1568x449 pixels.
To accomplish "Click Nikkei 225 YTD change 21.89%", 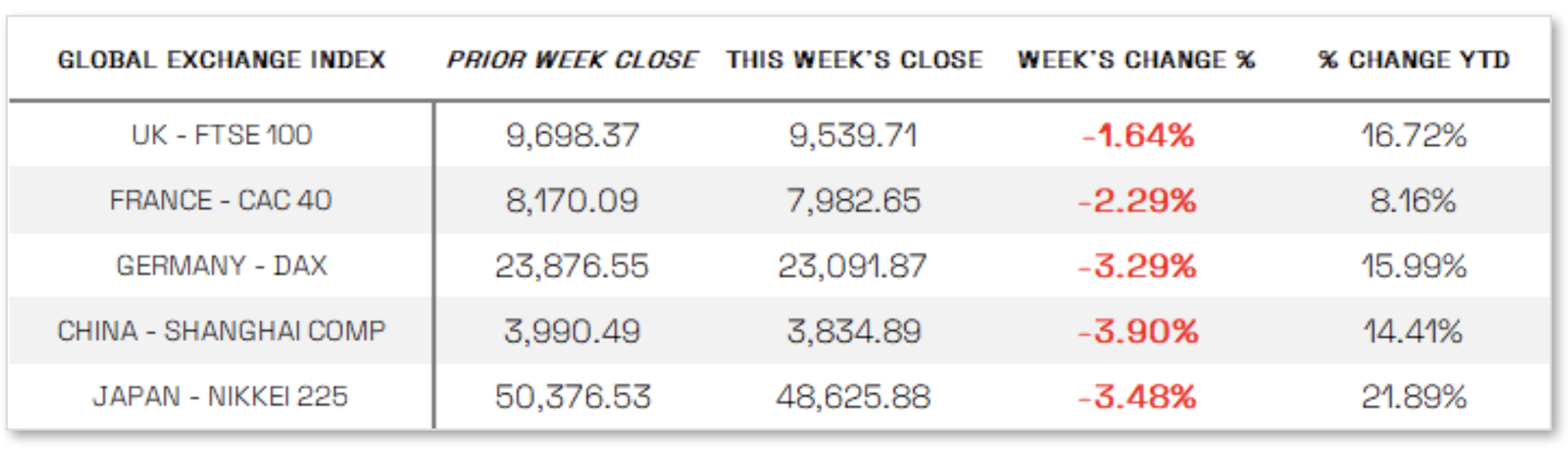I will click(x=1413, y=396).
